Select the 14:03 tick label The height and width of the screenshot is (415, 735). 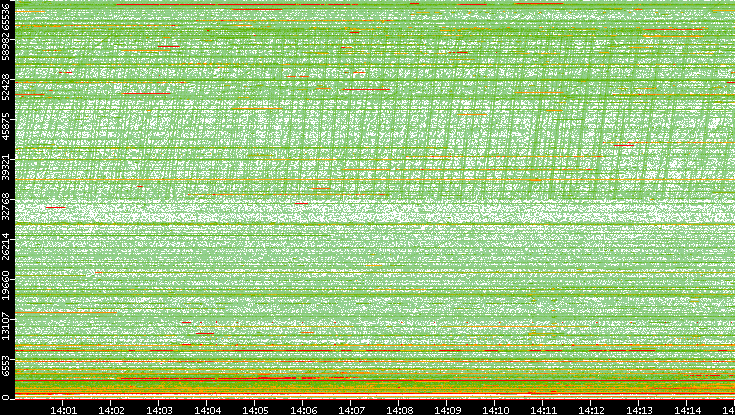[x=159, y=410]
